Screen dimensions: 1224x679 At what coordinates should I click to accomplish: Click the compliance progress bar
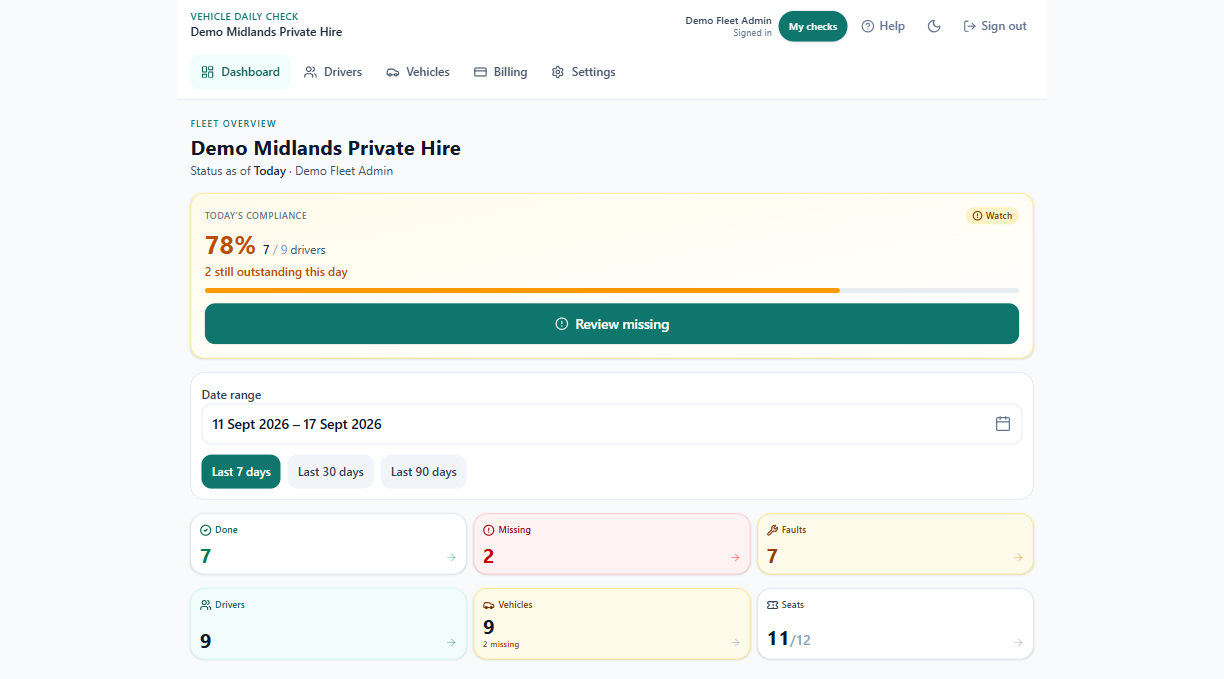pyautogui.click(x=612, y=290)
